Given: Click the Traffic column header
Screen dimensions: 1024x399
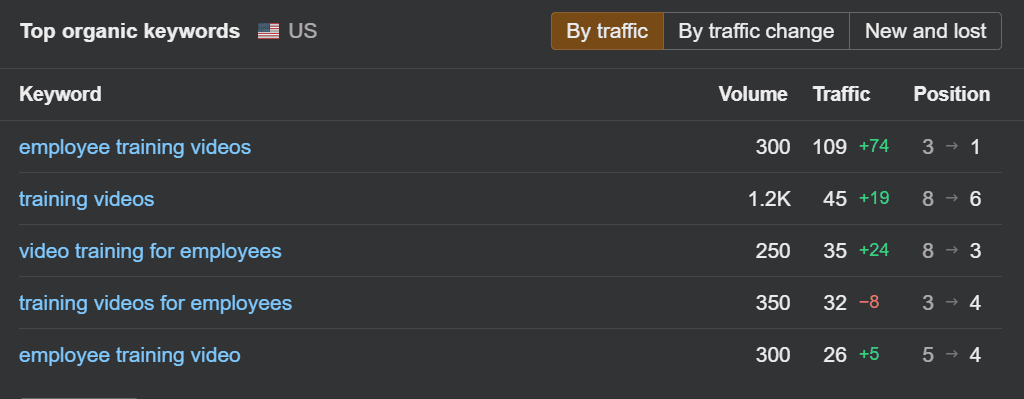Looking at the screenshot, I should pos(841,94).
